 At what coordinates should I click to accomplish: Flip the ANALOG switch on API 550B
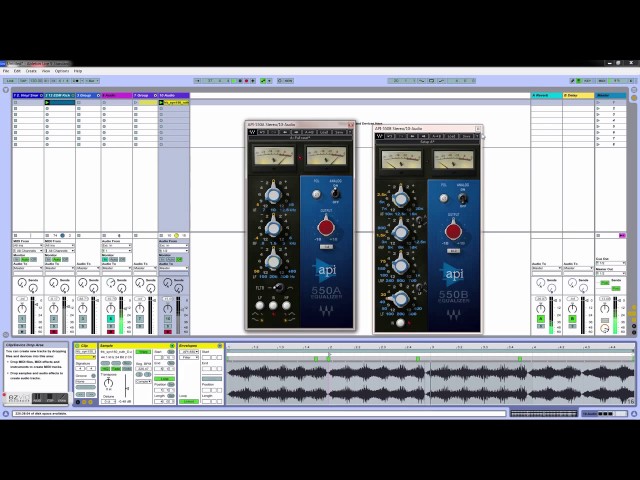click(x=462, y=198)
